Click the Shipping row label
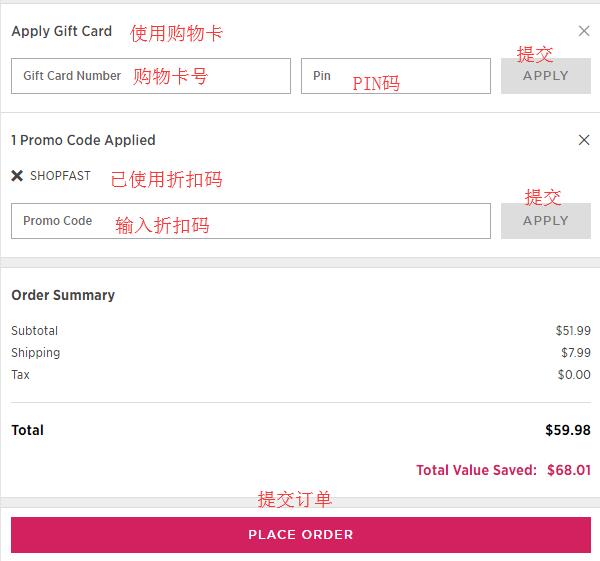Viewport: 600px width, 561px height. [35, 353]
